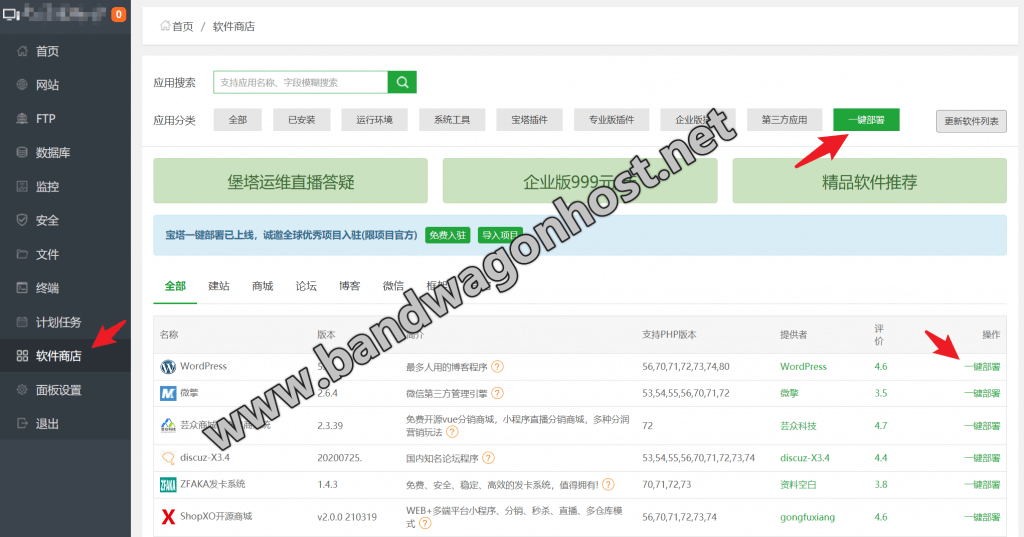Open the 精品软件推荐 banner
Screen dimensions: 1024x537
tap(869, 181)
